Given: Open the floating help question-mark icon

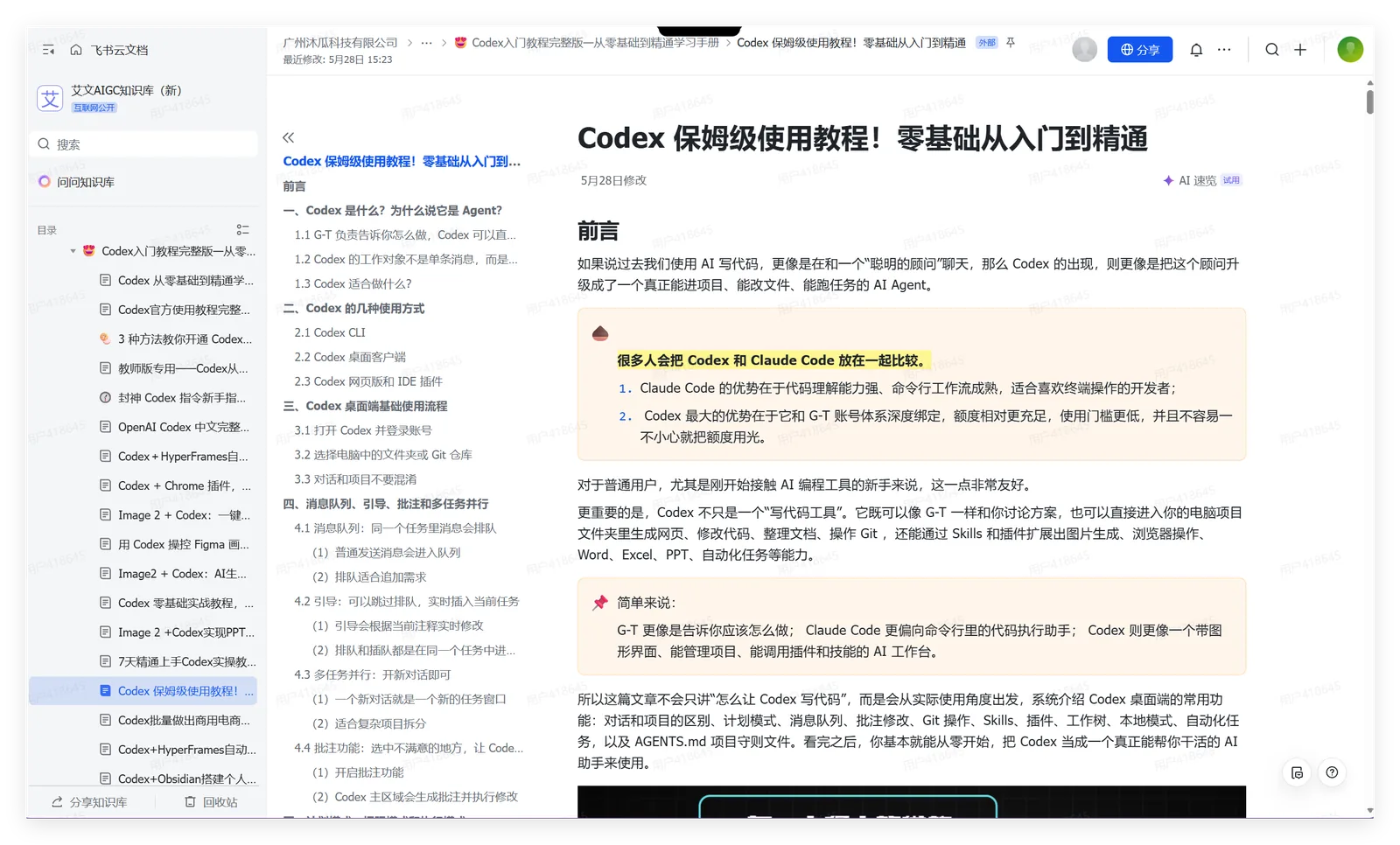Looking at the screenshot, I should coord(1332,772).
